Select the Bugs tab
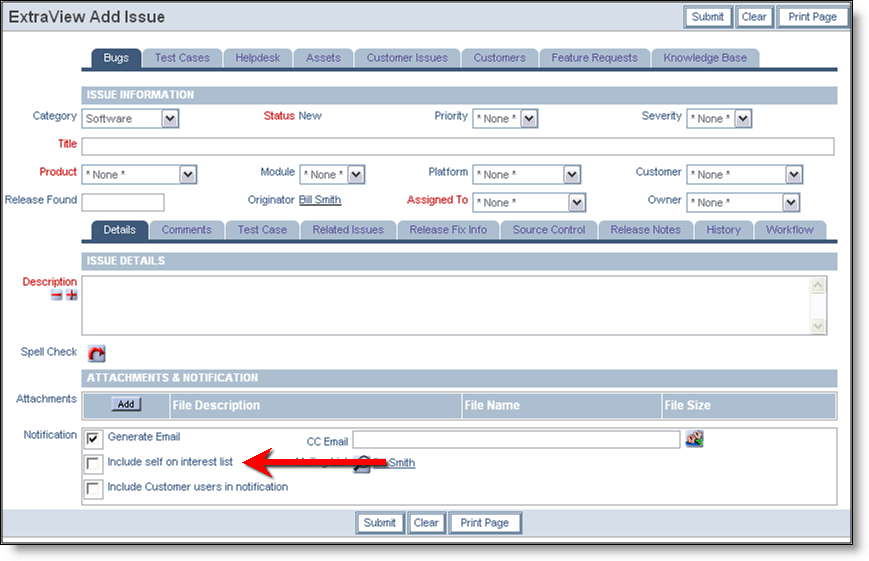Viewport: 869px width, 561px height. click(x=116, y=58)
